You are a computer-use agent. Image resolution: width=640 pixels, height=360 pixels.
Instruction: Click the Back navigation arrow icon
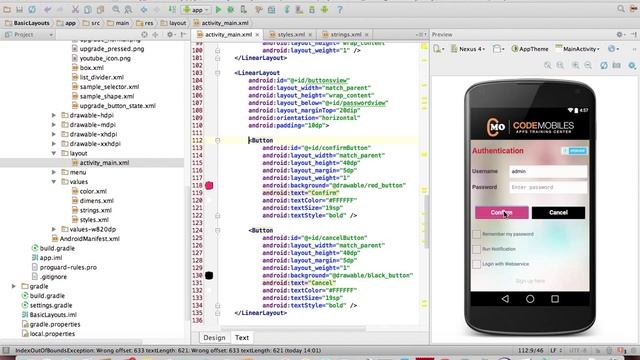click(144, 9)
